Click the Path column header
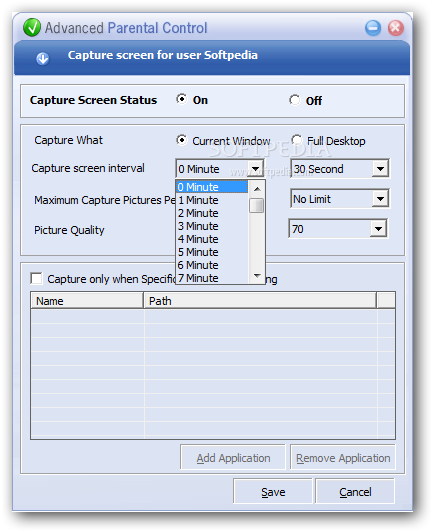 pyautogui.click(x=260, y=301)
